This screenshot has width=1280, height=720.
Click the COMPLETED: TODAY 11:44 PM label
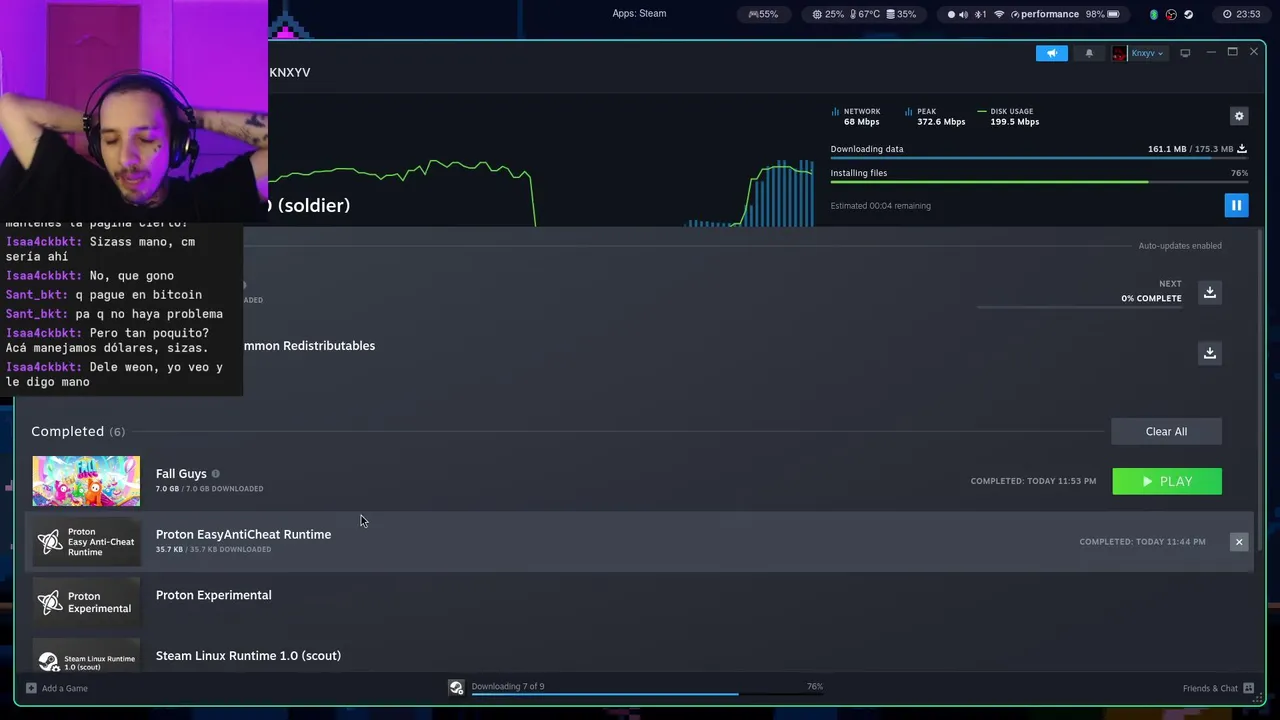1142,542
